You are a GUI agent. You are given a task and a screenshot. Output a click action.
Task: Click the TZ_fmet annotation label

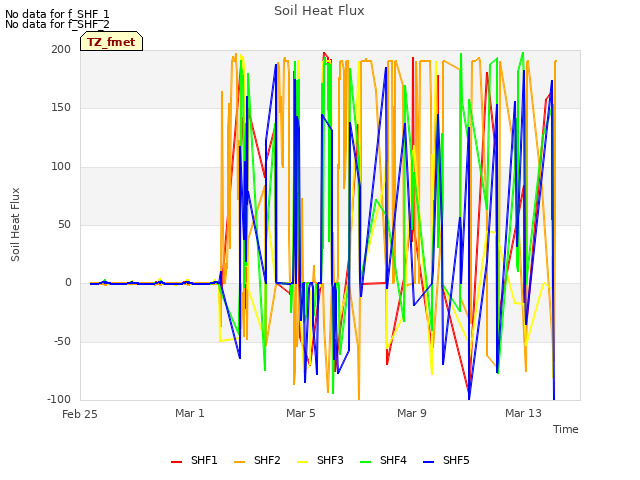[x=111, y=41]
